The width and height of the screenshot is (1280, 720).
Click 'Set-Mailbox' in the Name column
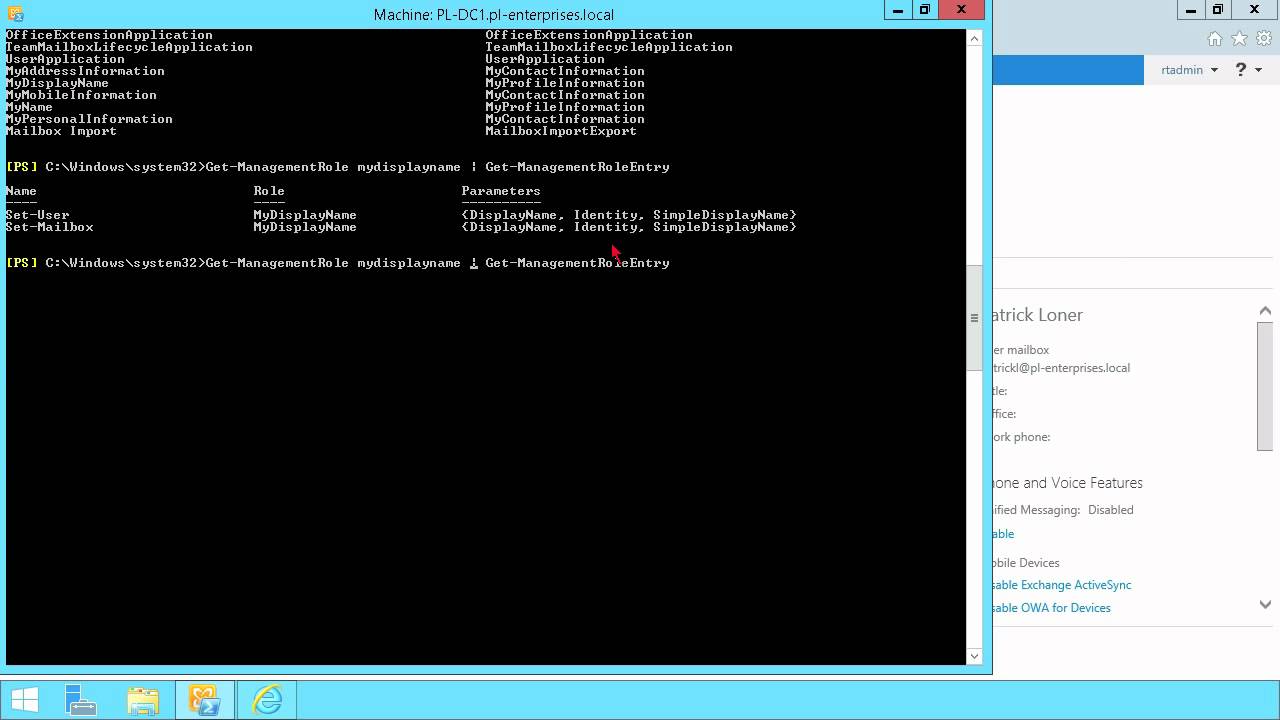pos(50,227)
